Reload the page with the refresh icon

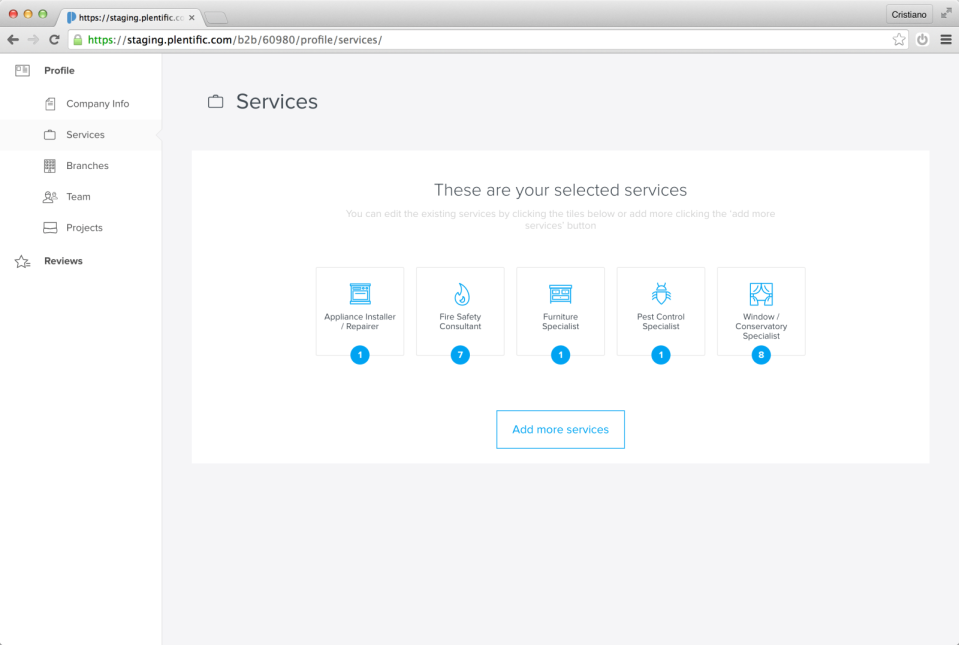(x=54, y=40)
